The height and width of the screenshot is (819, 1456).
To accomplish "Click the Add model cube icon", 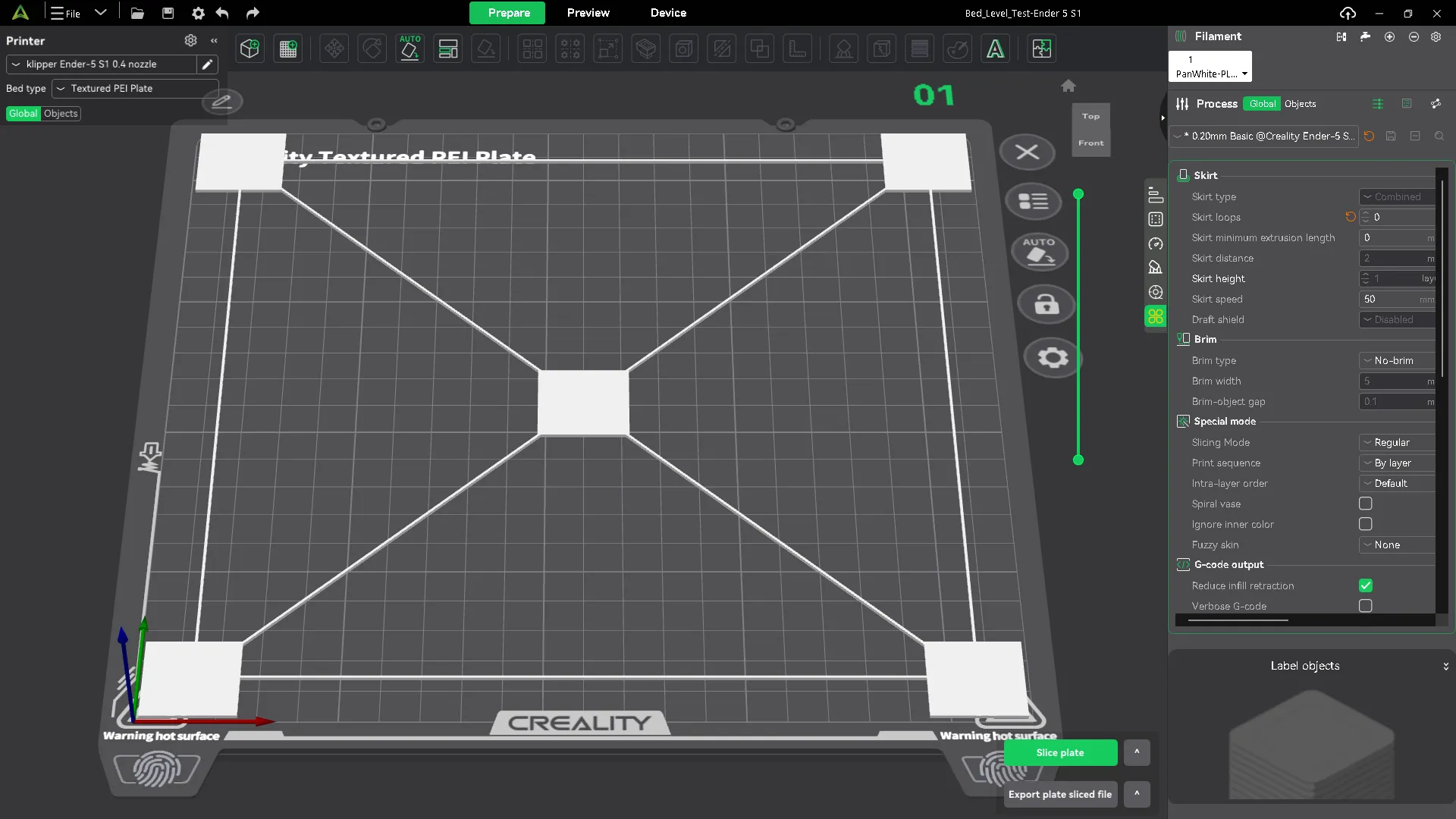I will pos(249,49).
